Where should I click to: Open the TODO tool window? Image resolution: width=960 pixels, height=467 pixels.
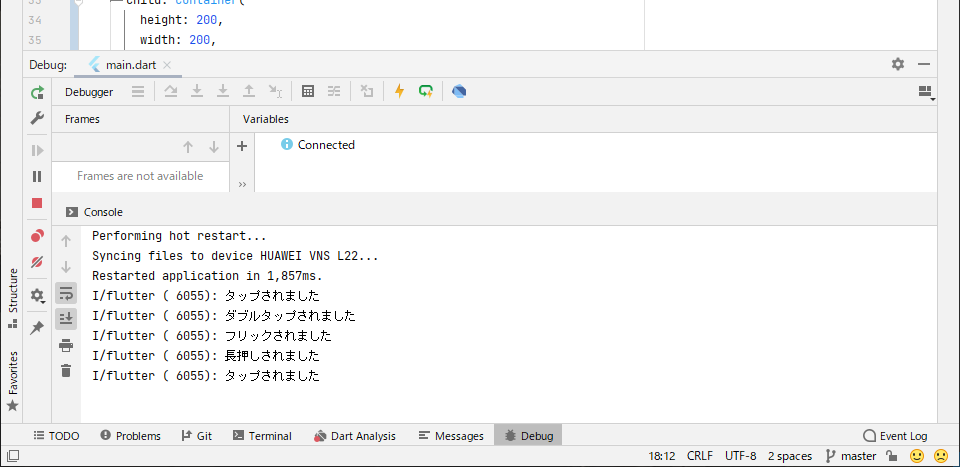pos(56,436)
